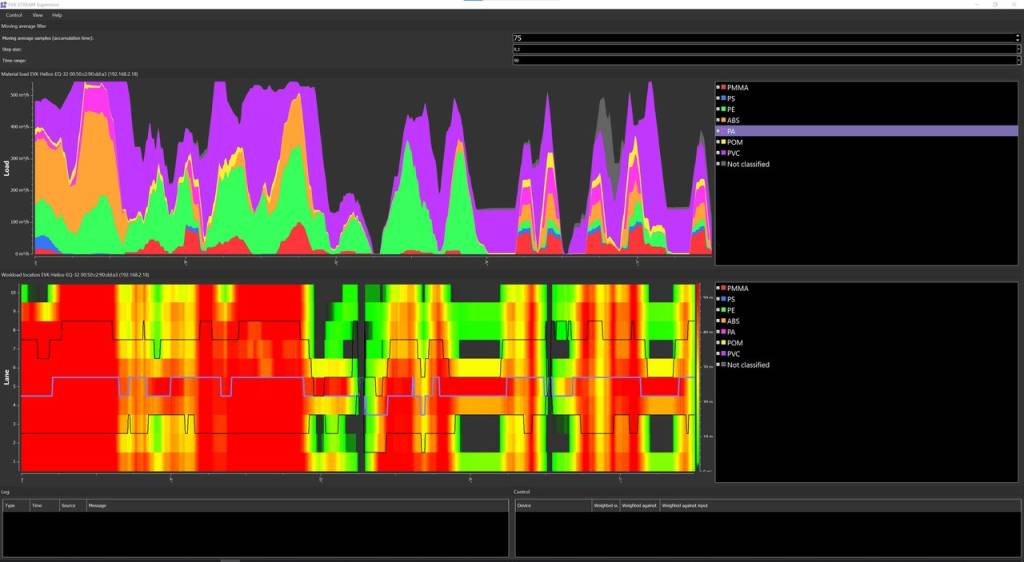Select Not classified in Workload location legend
Screen dimensions: 1024x562
pyautogui.click(x=748, y=365)
